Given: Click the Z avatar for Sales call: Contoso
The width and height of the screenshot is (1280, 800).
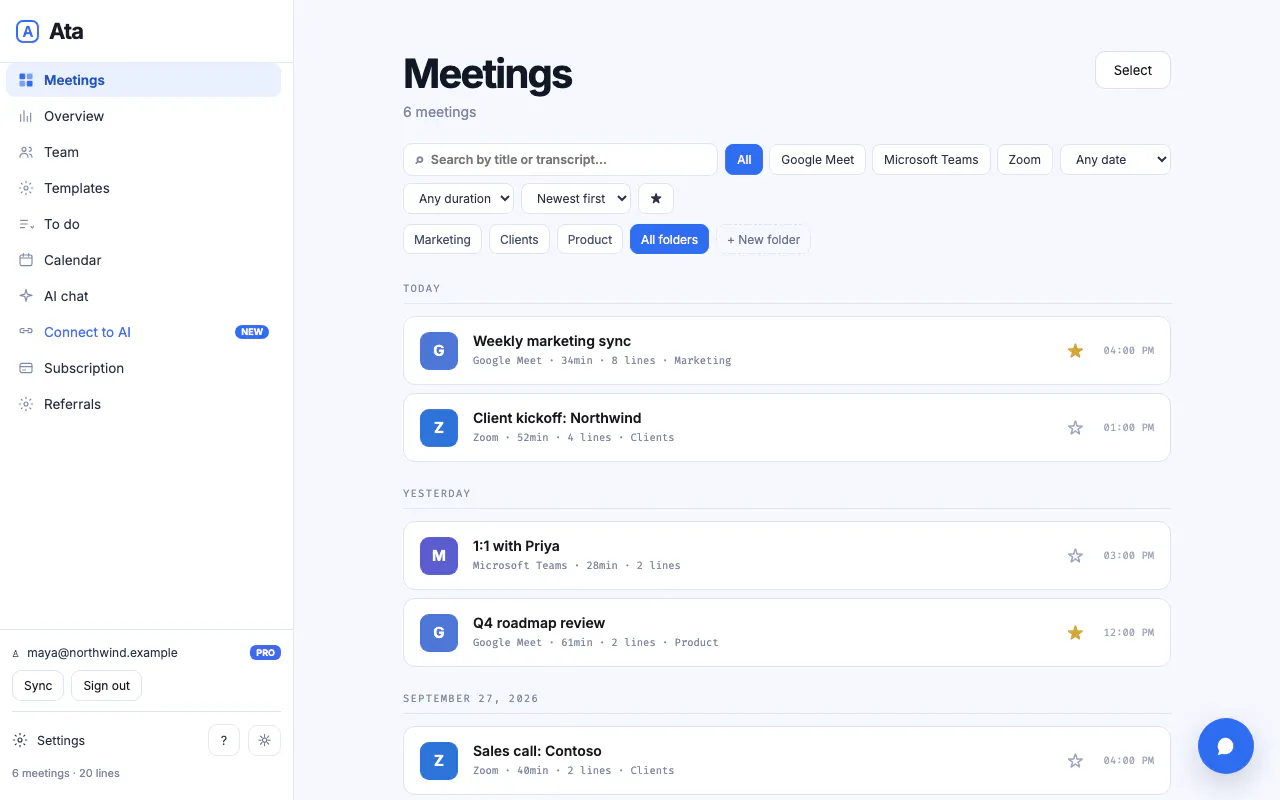Looking at the screenshot, I should [439, 761].
